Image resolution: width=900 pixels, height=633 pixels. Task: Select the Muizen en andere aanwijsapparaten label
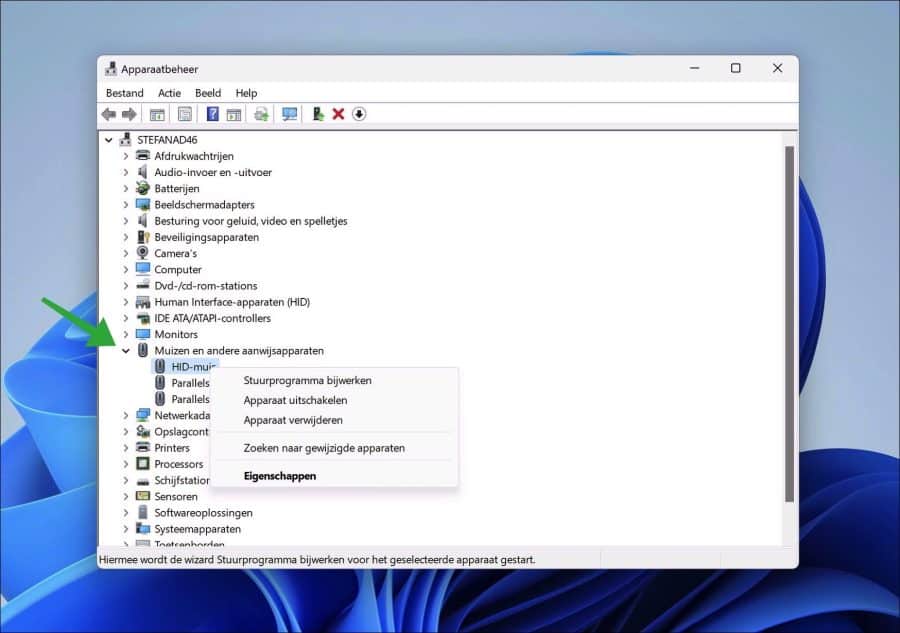point(239,351)
